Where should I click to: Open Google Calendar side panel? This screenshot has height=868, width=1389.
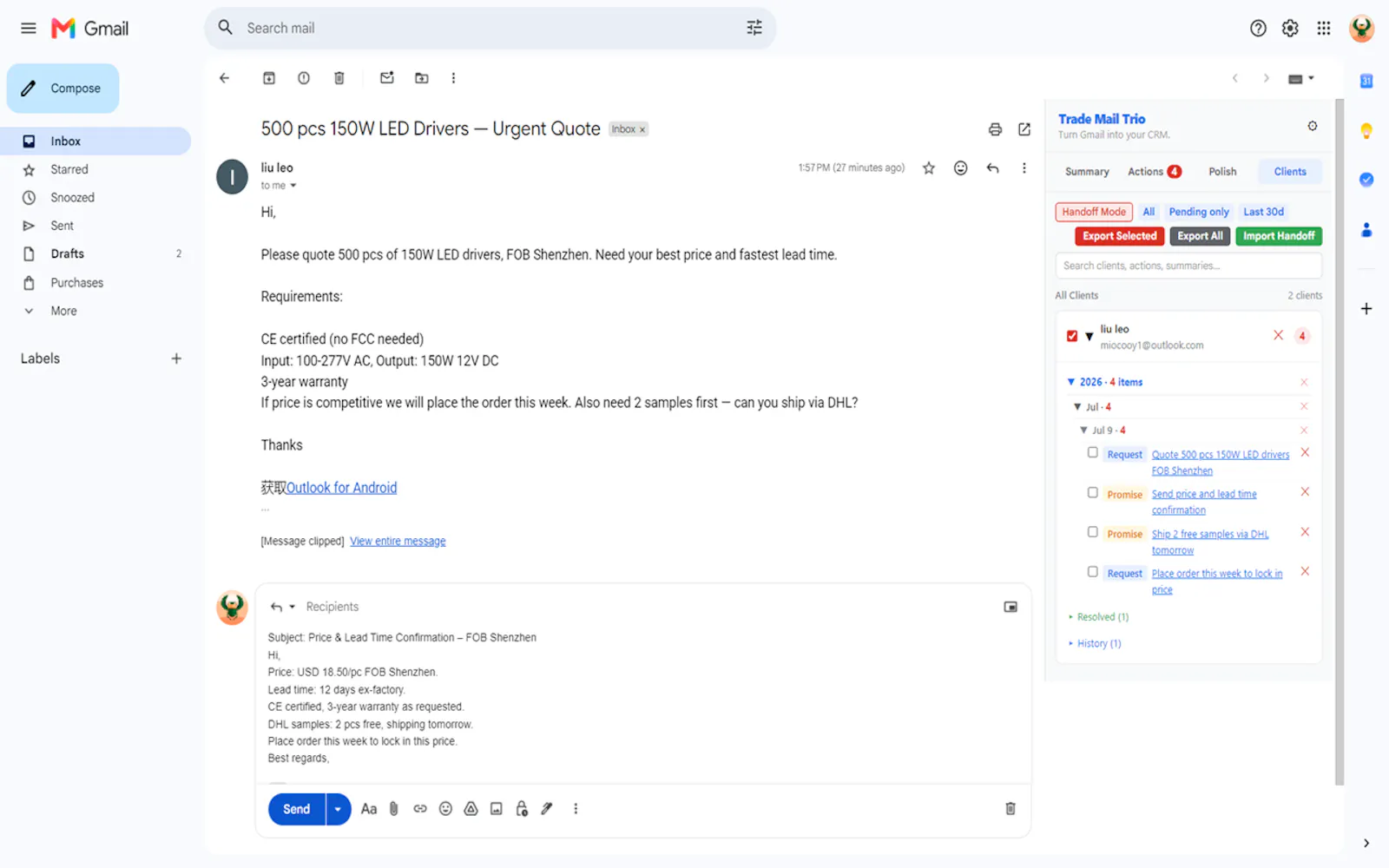point(1366,81)
